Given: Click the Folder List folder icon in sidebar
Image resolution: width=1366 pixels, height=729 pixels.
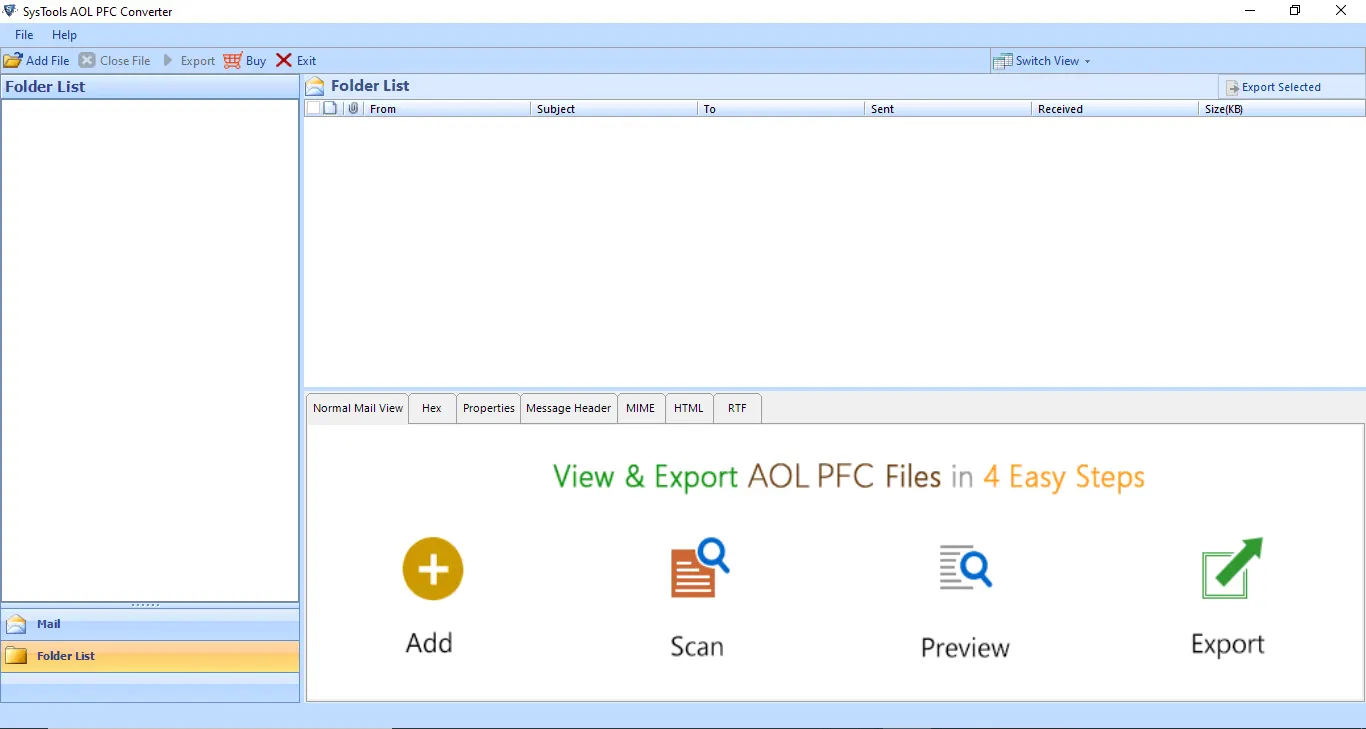Looking at the screenshot, I should [16, 656].
